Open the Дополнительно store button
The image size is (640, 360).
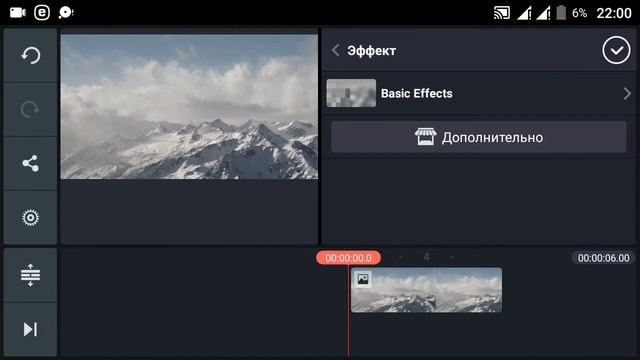(479, 137)
